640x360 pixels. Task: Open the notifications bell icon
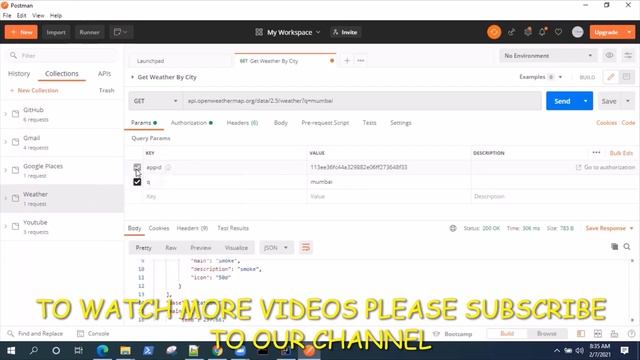click(x=543, y=32)
